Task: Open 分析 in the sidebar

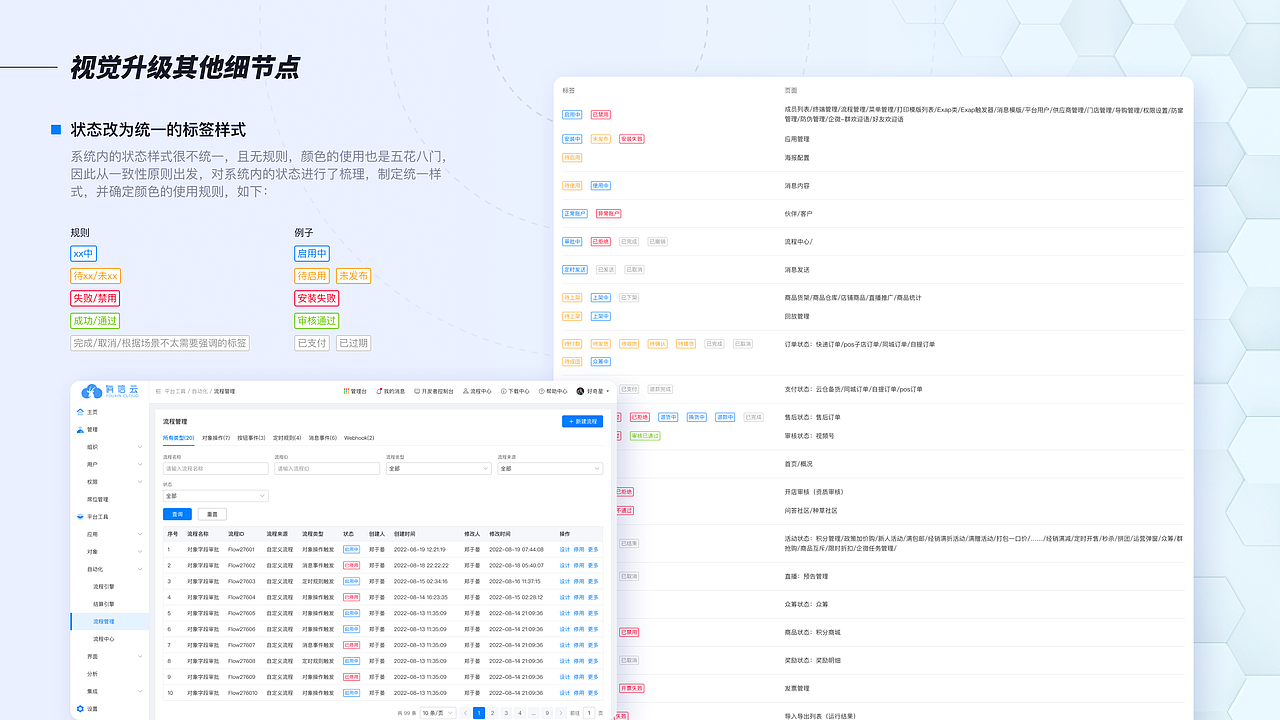Action: coord(92,674)
